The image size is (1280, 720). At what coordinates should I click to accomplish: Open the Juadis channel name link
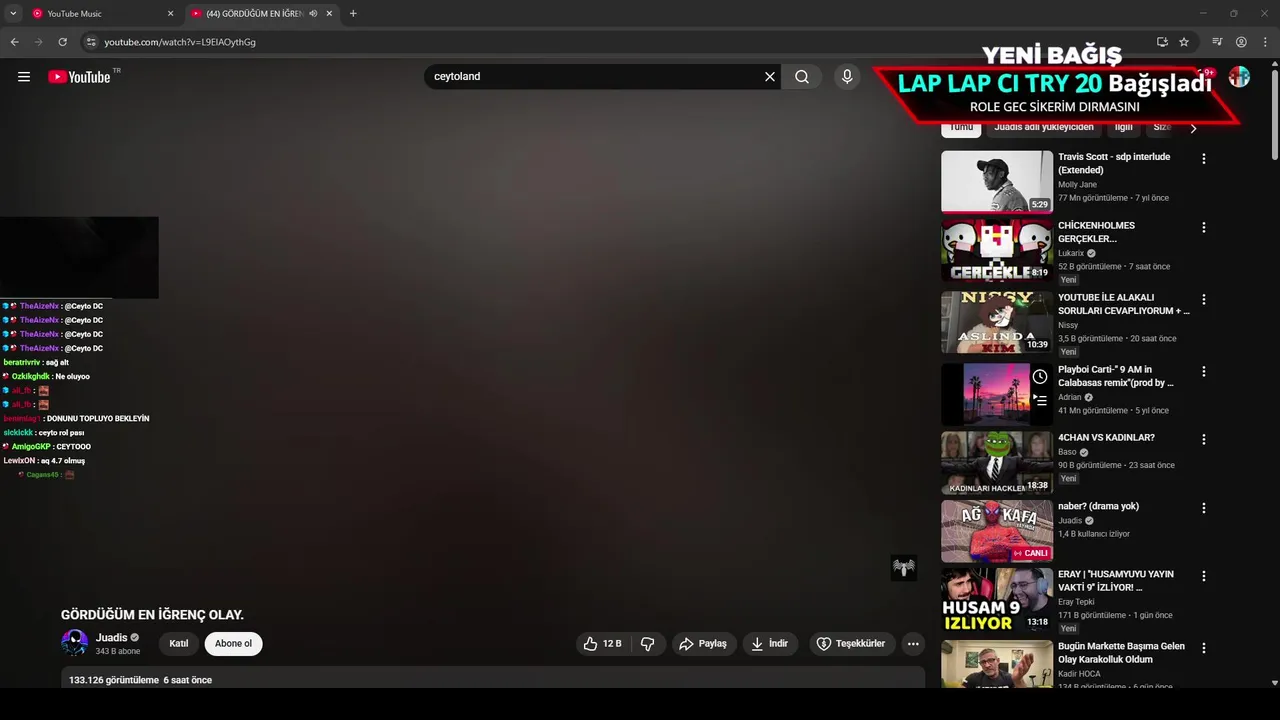point(112,638)
